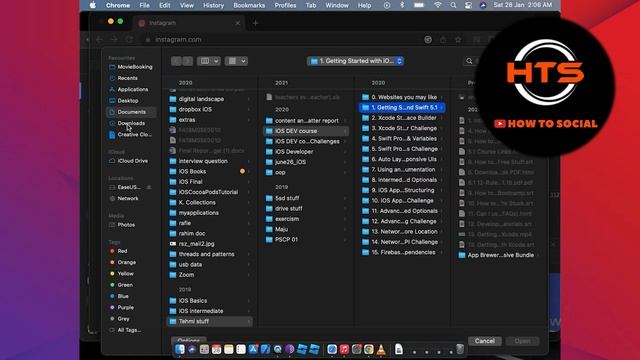The height and width of the screenshot is (360, 640).
Task: Select the Tehmi stuff folder
Action: [x=210, y=322]
